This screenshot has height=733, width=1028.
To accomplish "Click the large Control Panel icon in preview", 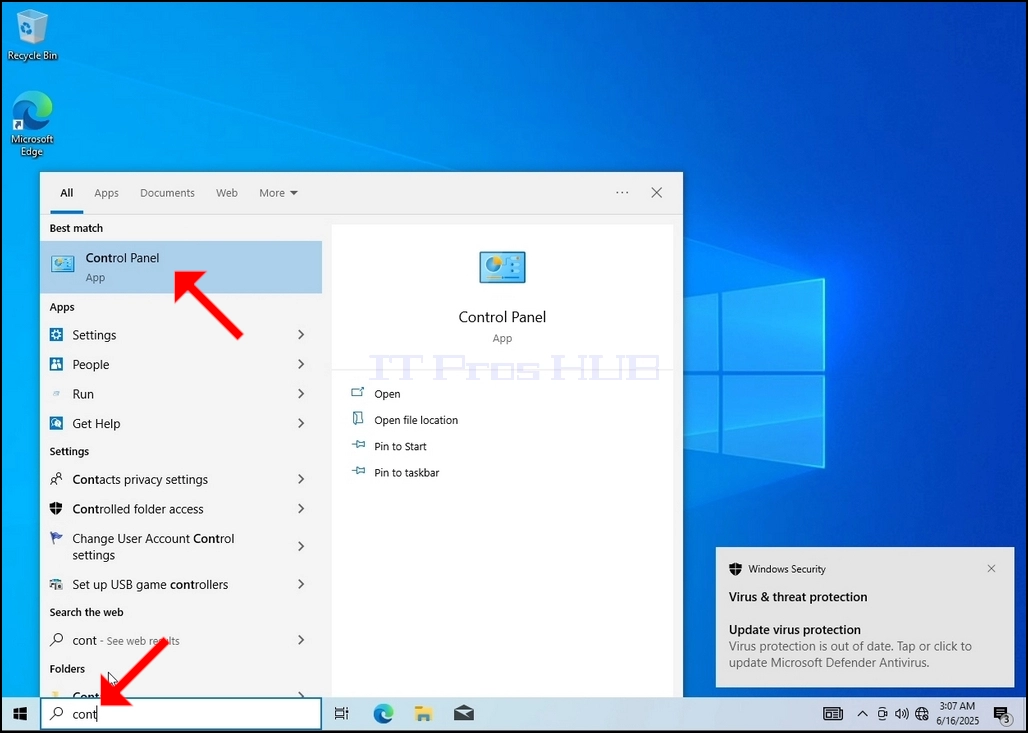I will coord(502,267).
